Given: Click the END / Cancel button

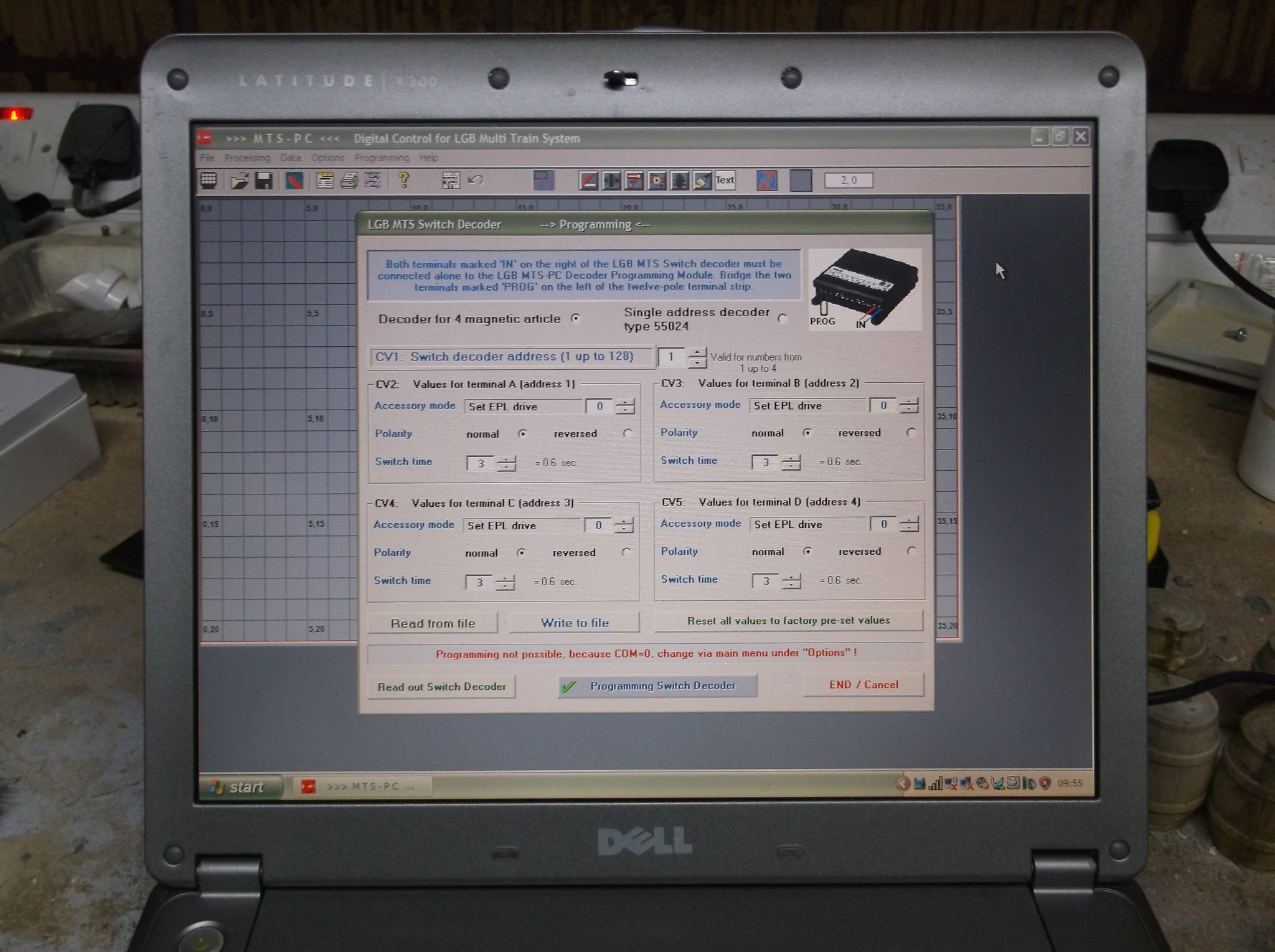Looking at the screenshot, I should pyautogui.click(x=863, y=684).
